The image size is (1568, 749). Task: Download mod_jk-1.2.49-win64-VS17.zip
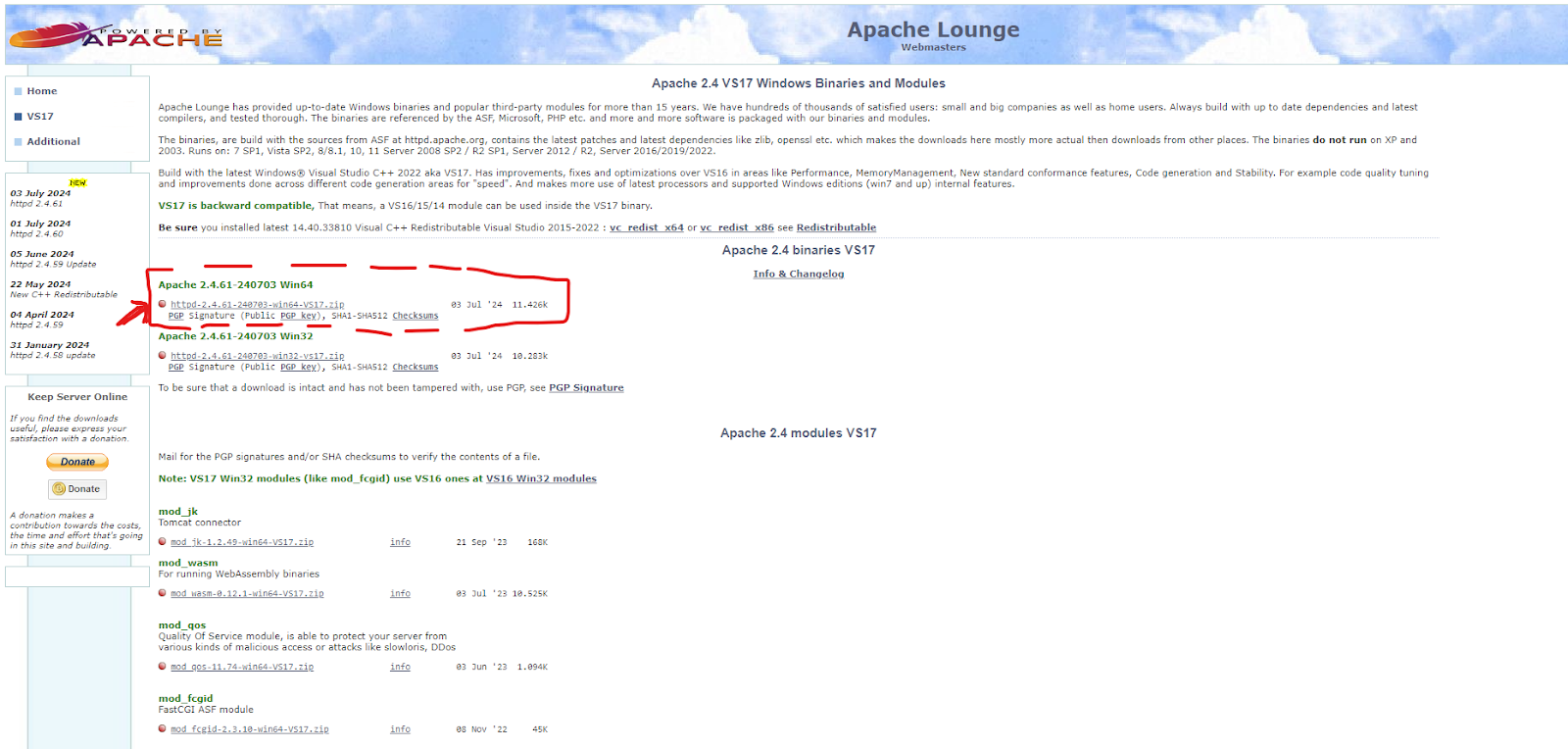point(242,542)
